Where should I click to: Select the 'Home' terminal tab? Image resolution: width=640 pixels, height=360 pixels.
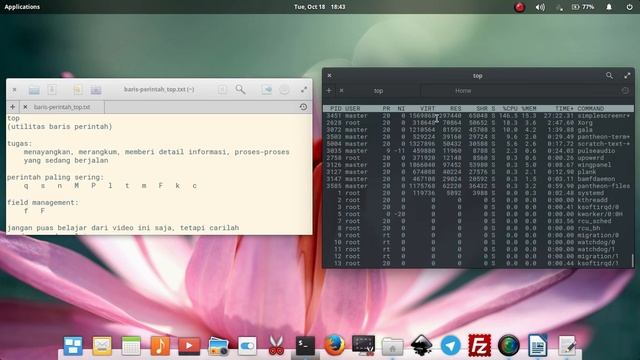463,91
